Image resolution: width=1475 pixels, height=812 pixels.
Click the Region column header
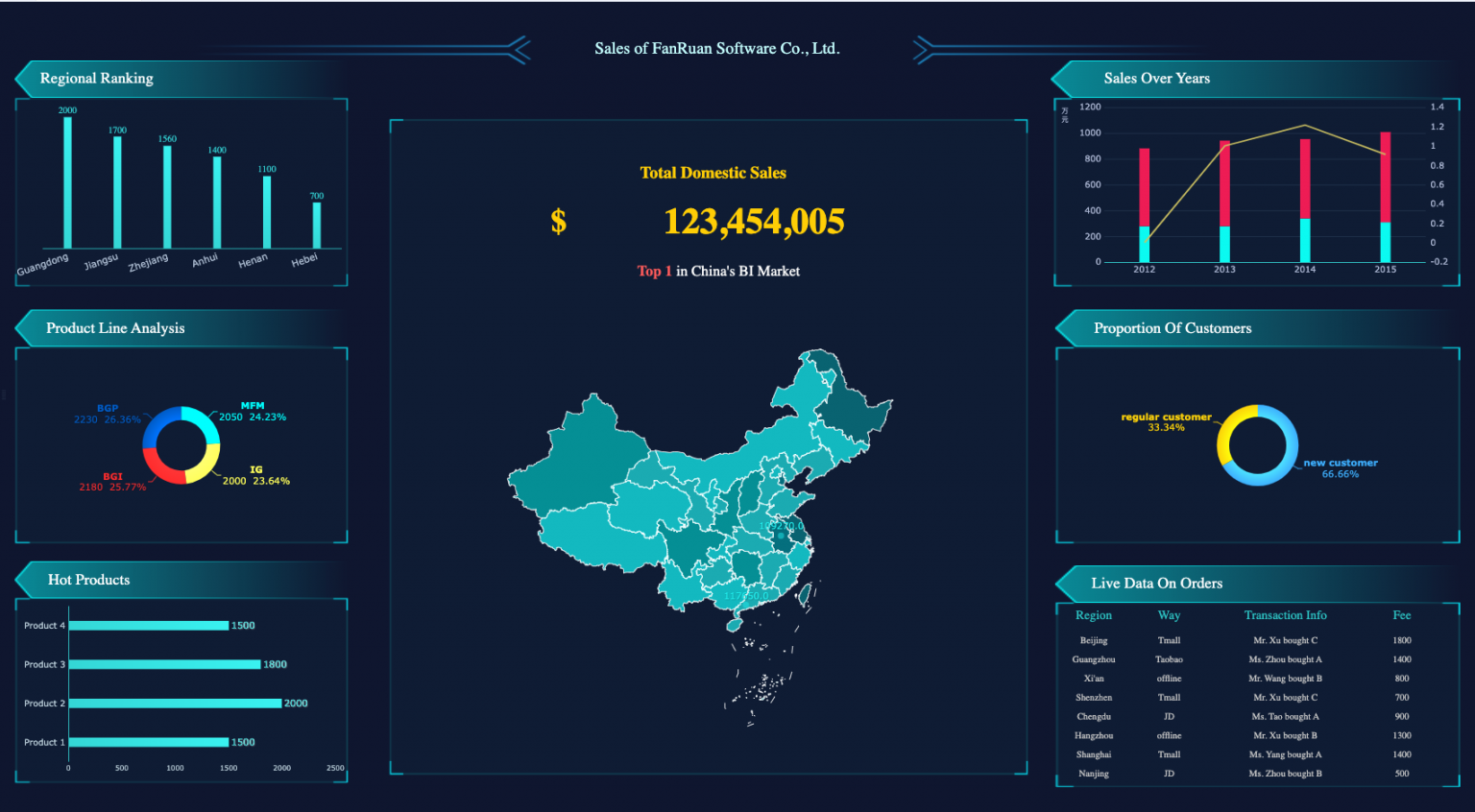[x=1094, y=615]
